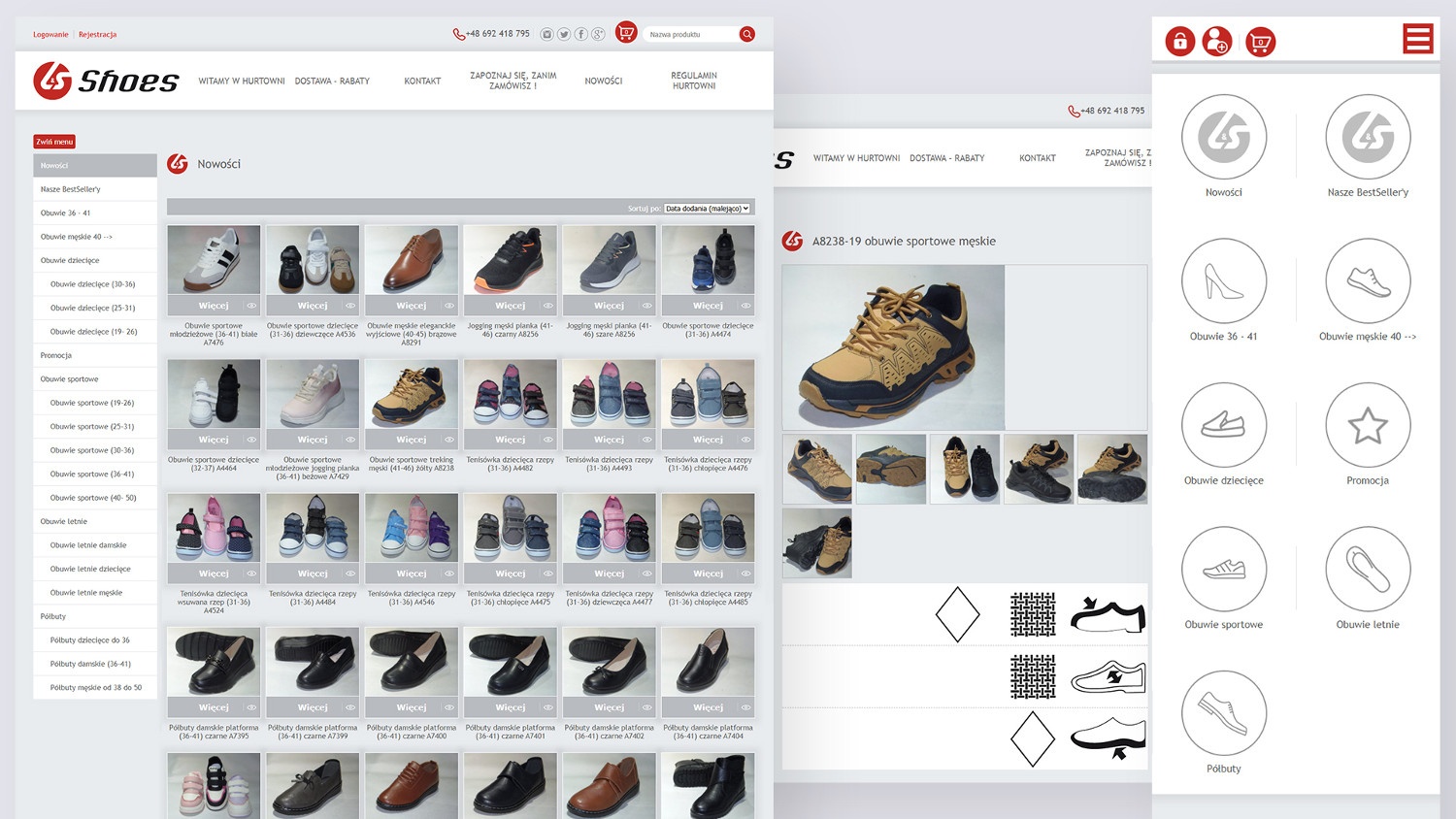Expand Półbuty category in sidebar
The image size is (1456, 819).
tap(53, 616)
